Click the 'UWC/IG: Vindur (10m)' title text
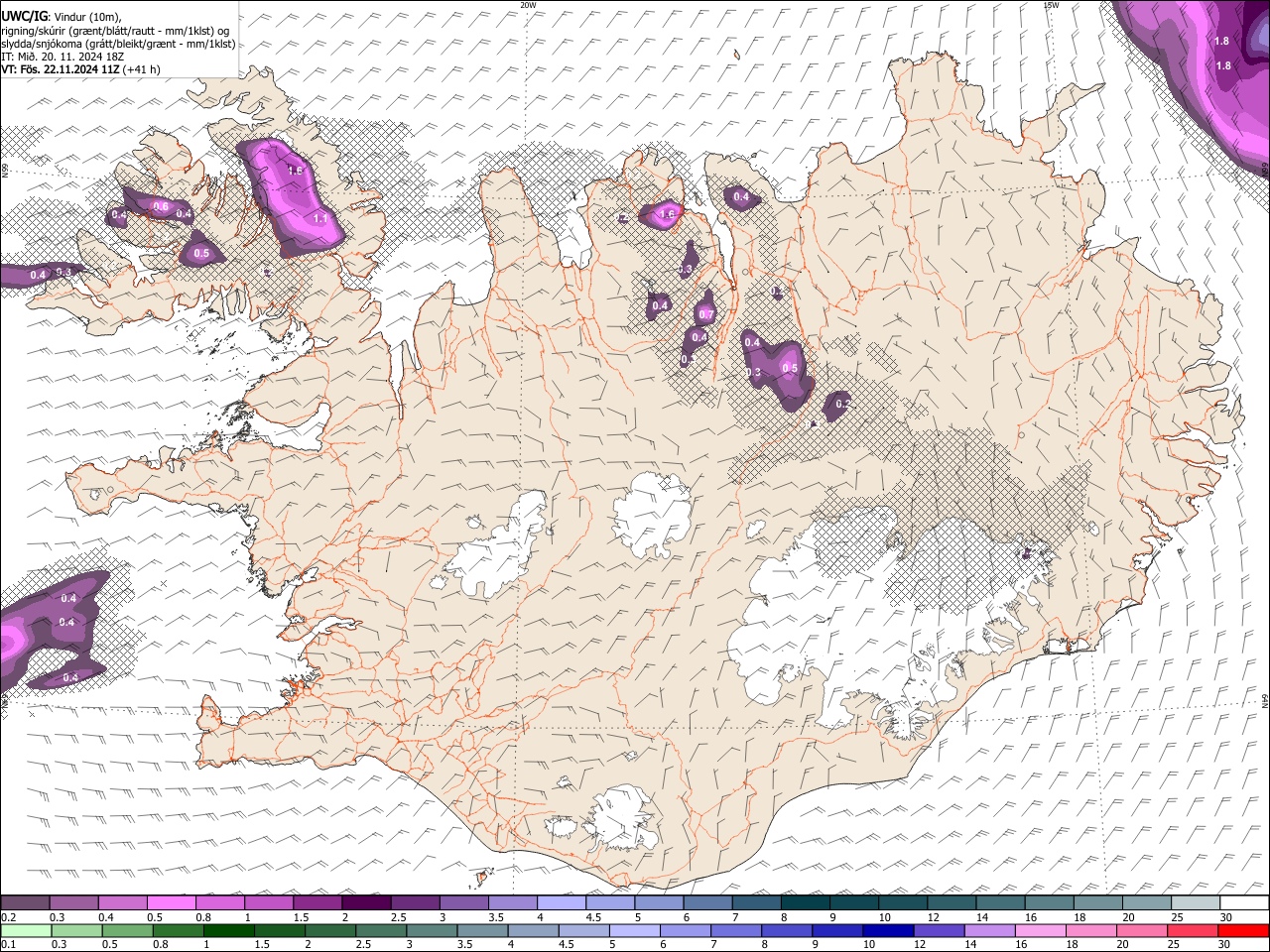Viewport: 1270px width, 952px height. (x=61, y=17)
